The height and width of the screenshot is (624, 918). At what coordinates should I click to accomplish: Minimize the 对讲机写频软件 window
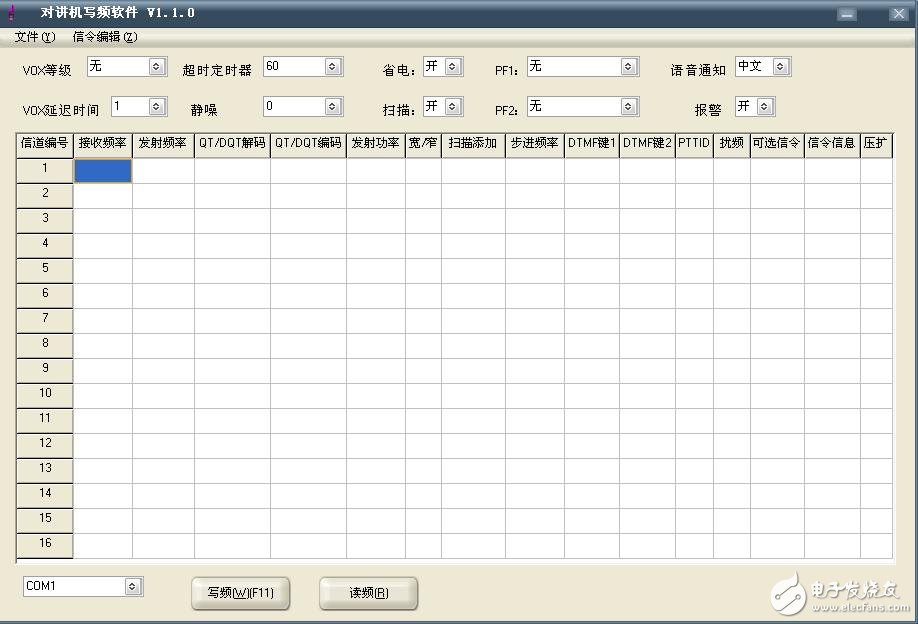(x=847, y=14)
